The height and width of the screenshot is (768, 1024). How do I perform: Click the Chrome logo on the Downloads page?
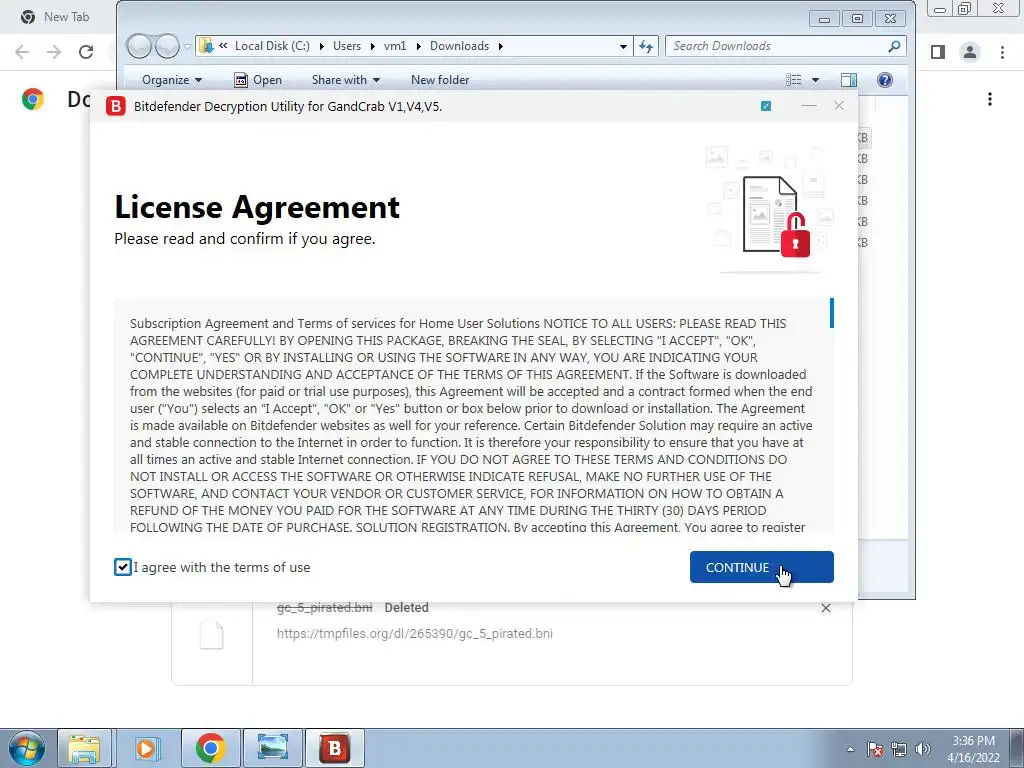pos(32,99)
